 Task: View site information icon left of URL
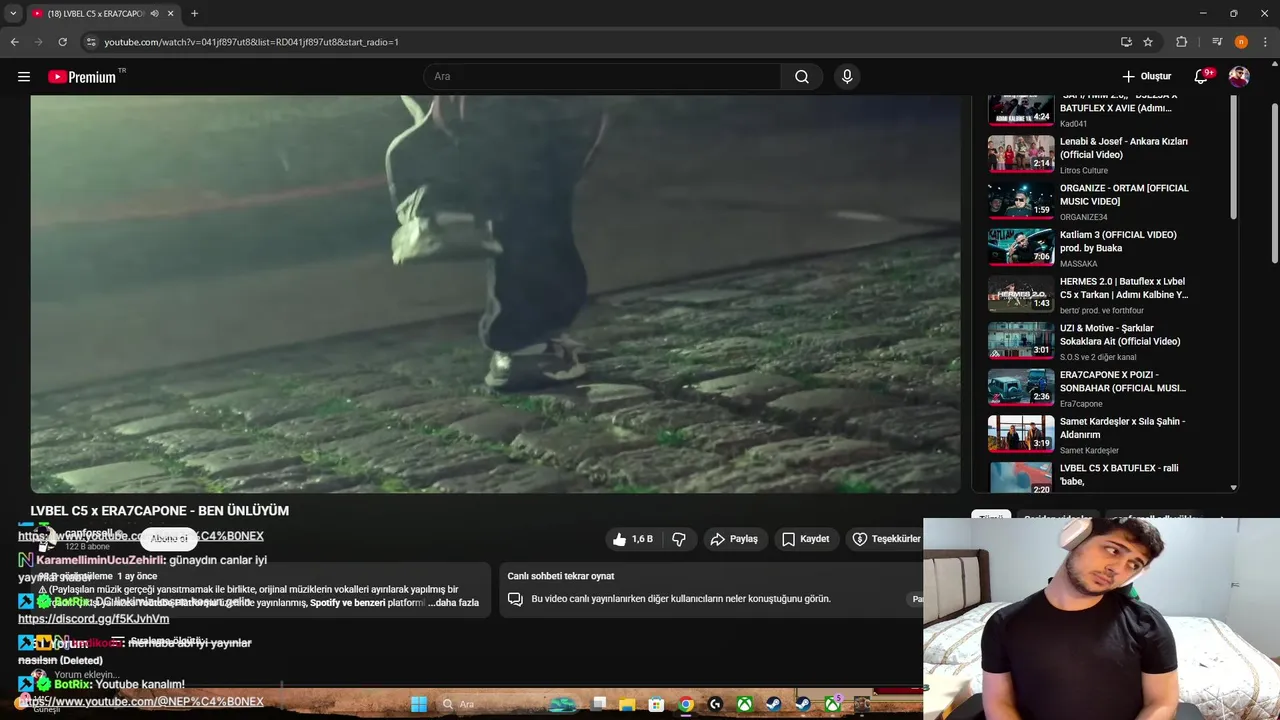(x=91, y=42)
